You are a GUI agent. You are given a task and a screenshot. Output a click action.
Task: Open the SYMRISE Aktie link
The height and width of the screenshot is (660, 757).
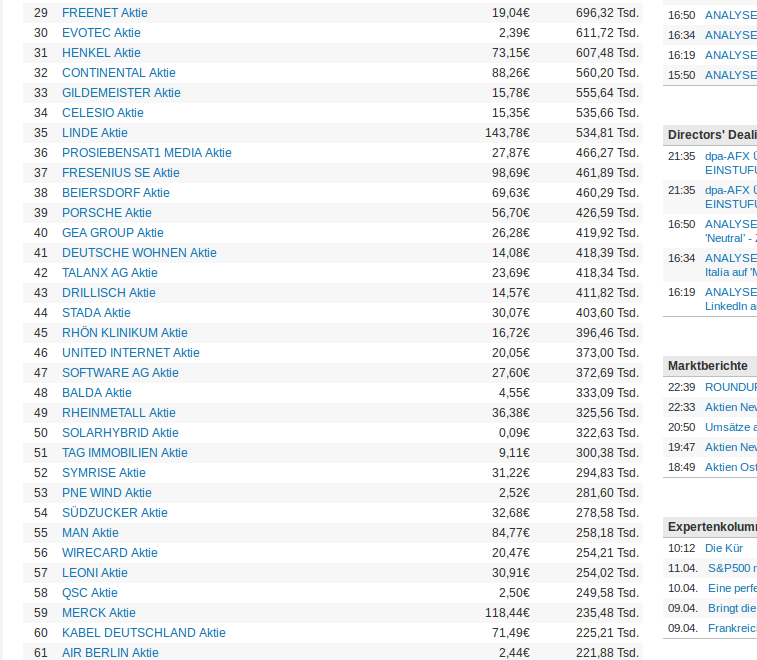click(x=104, y=473)
